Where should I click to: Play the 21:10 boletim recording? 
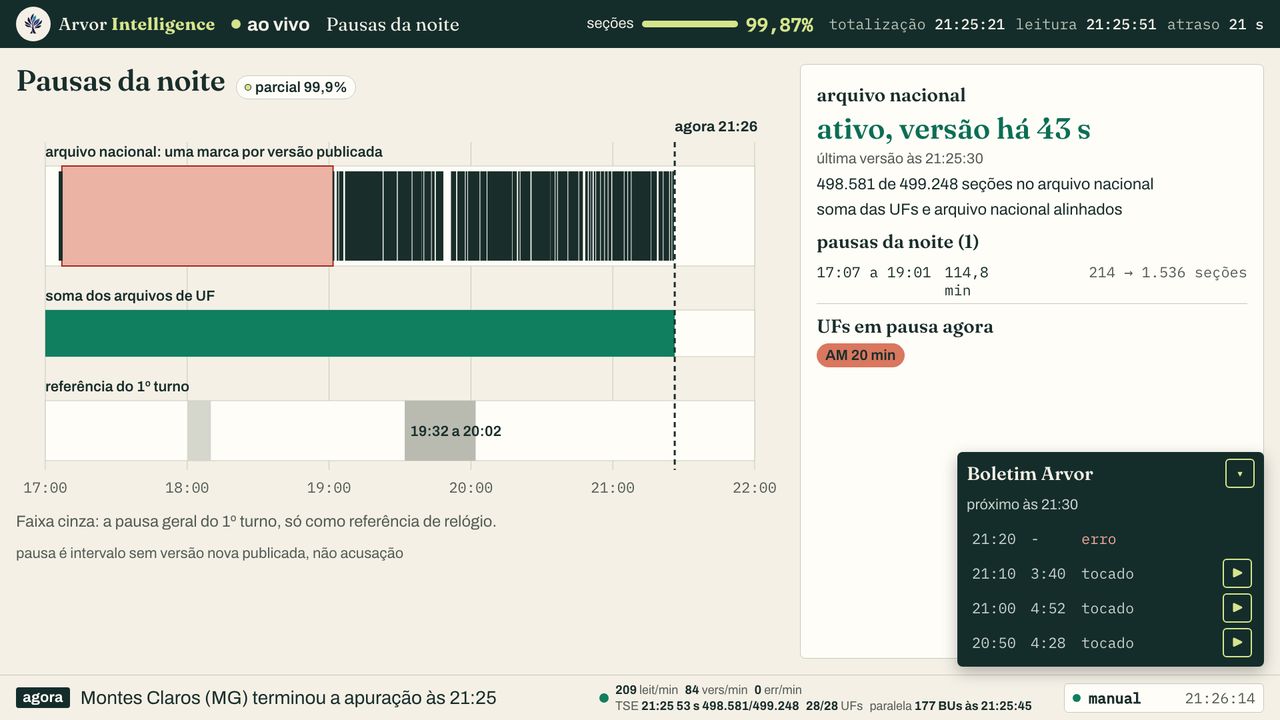(x=1237, y=573)
